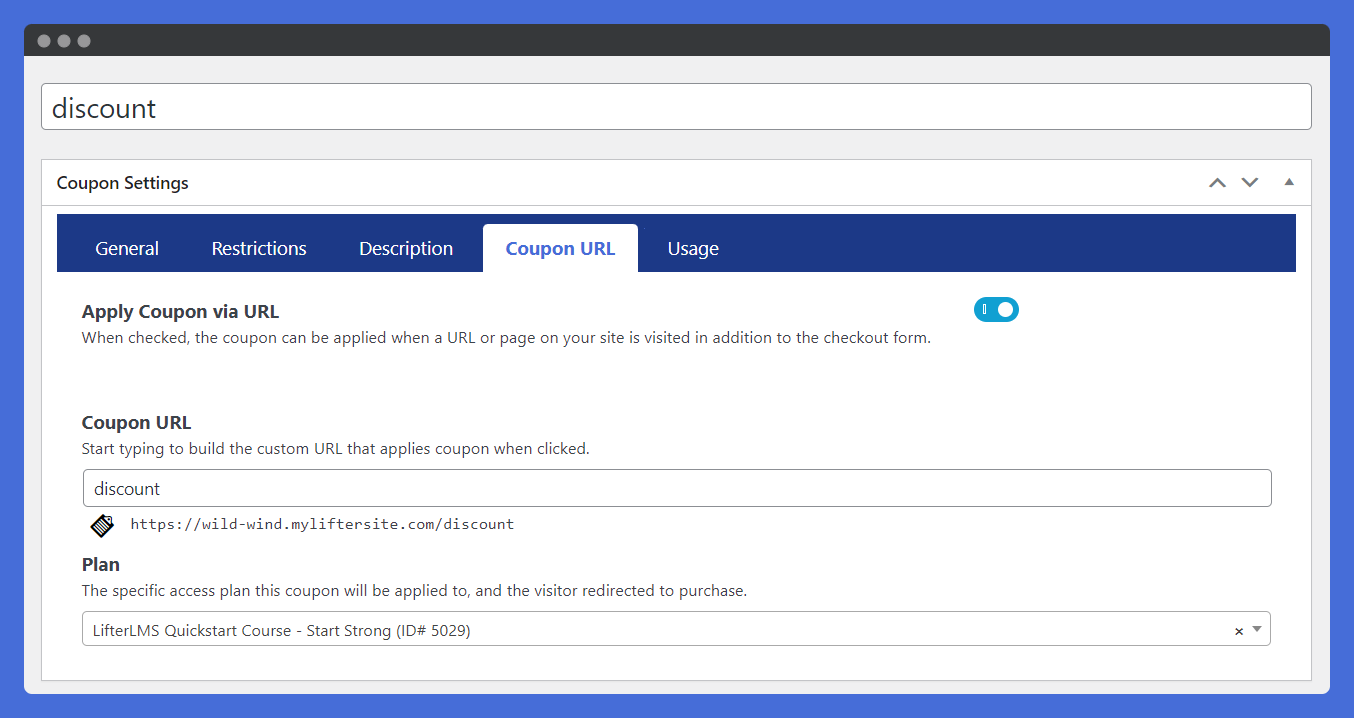The width and height of the screenshot is (1354, 718).
Task: Switch to the Restrictions tab
Action: tap(259, 249)
